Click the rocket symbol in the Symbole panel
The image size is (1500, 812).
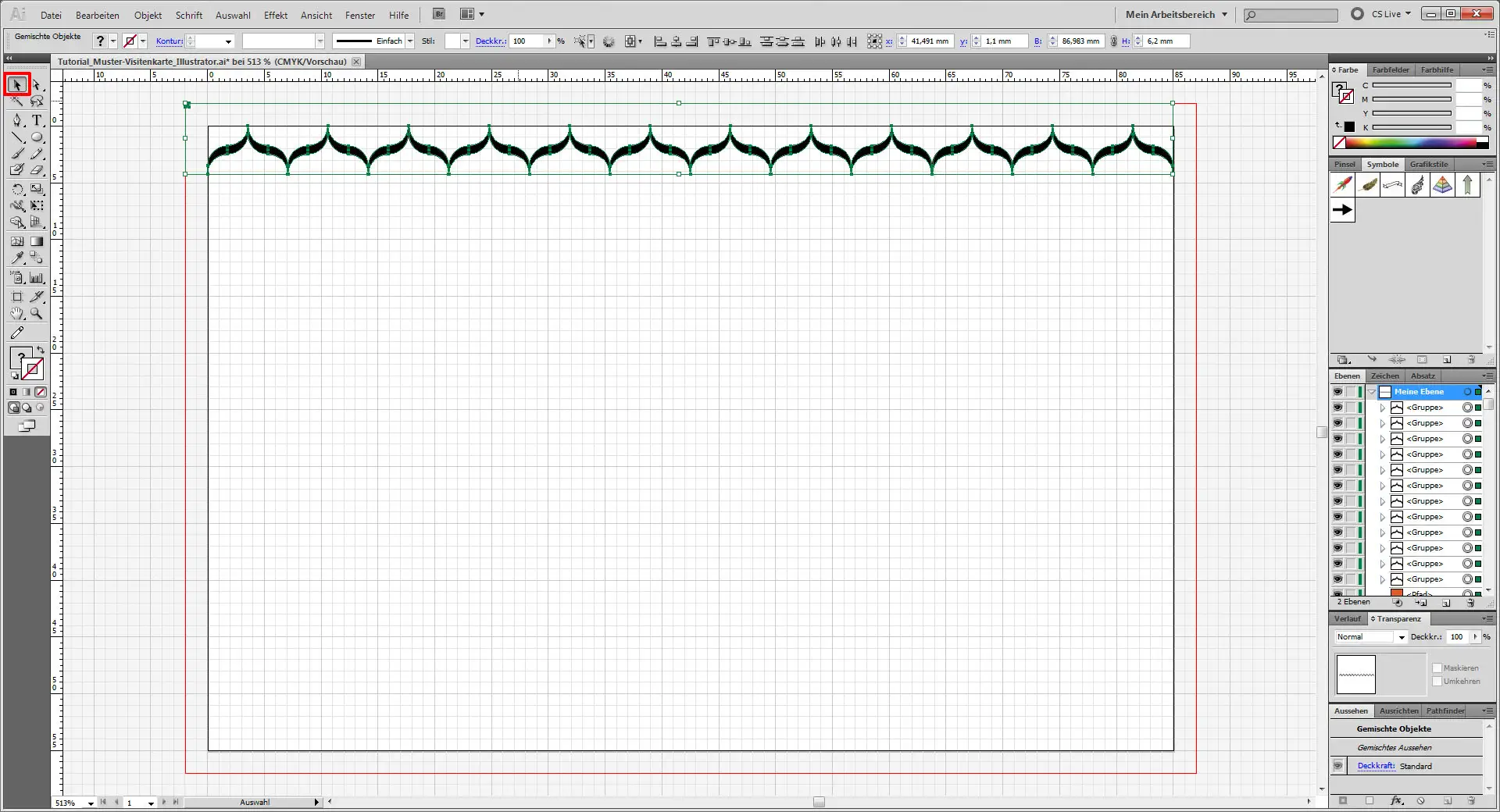(x=1342, y=185)
